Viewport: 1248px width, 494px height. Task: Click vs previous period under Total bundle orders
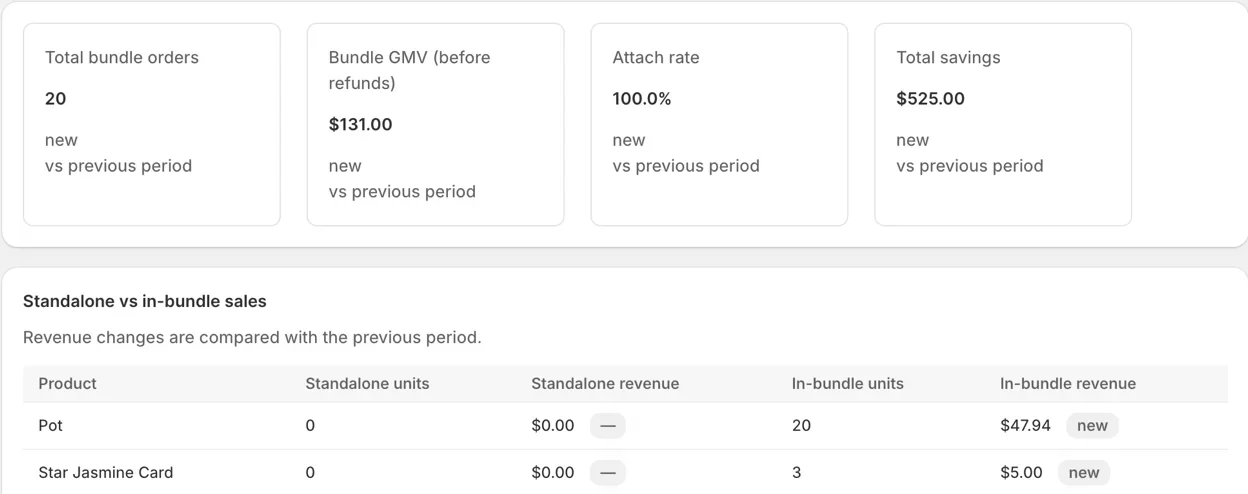point(118,166)
